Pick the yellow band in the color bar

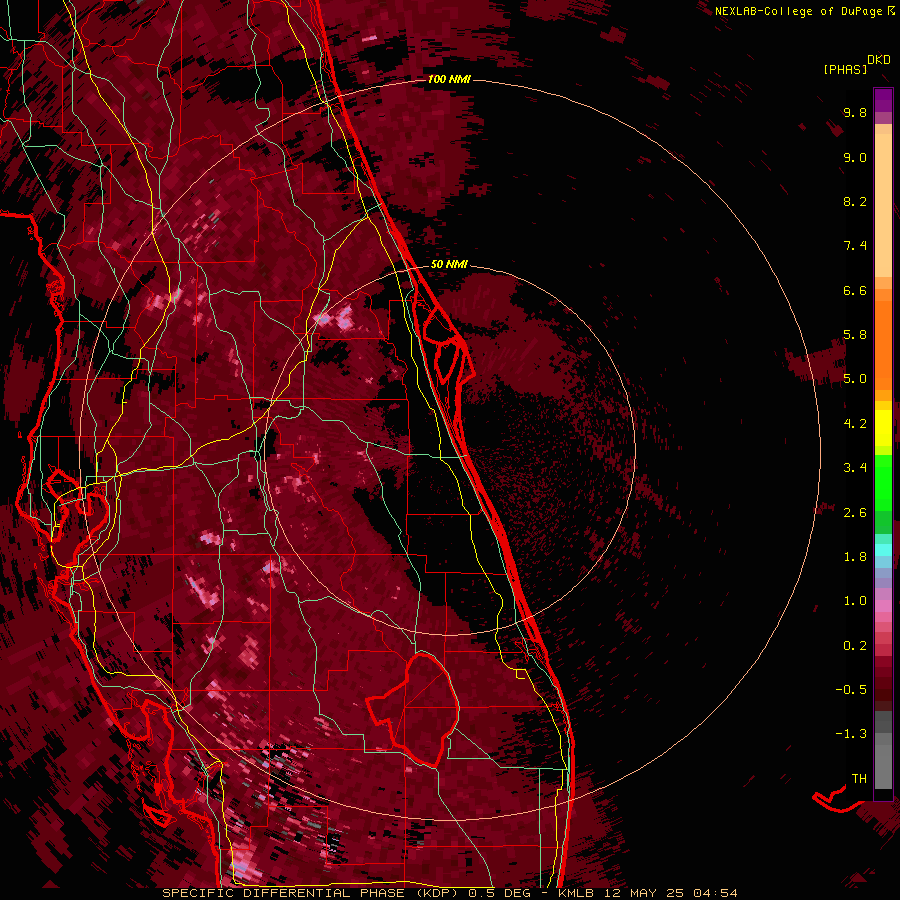883,428
